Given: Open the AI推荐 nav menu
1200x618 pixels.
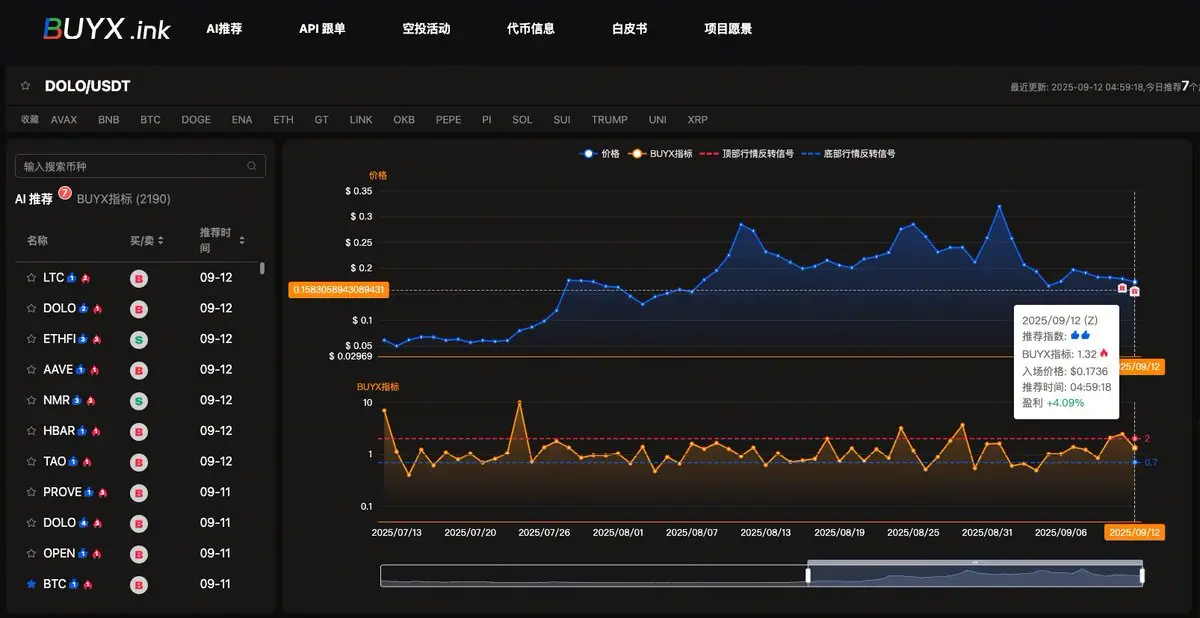Looking at the screenshot, I should point(224,29).
